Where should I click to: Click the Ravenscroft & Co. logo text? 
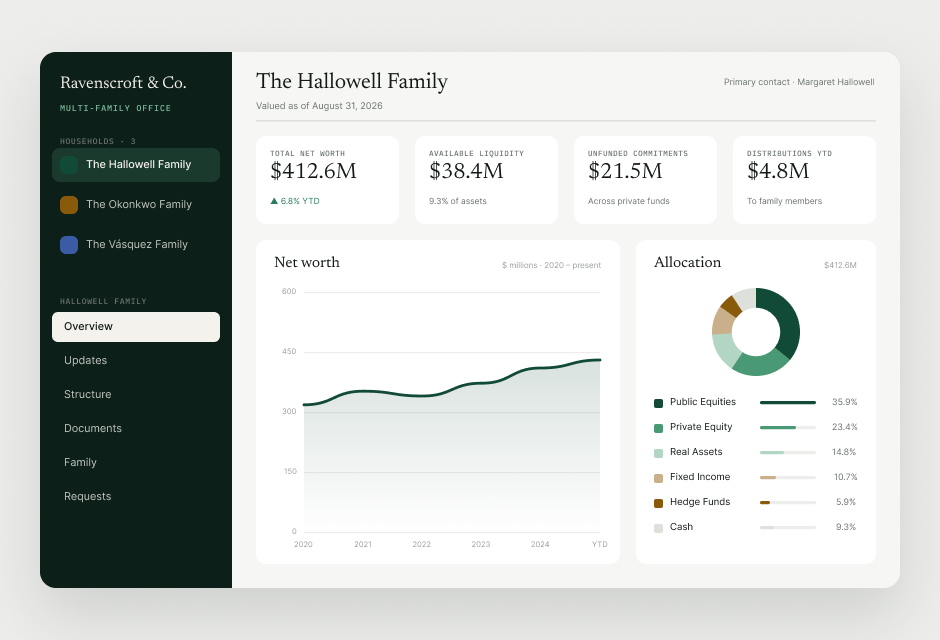(123, 83)
